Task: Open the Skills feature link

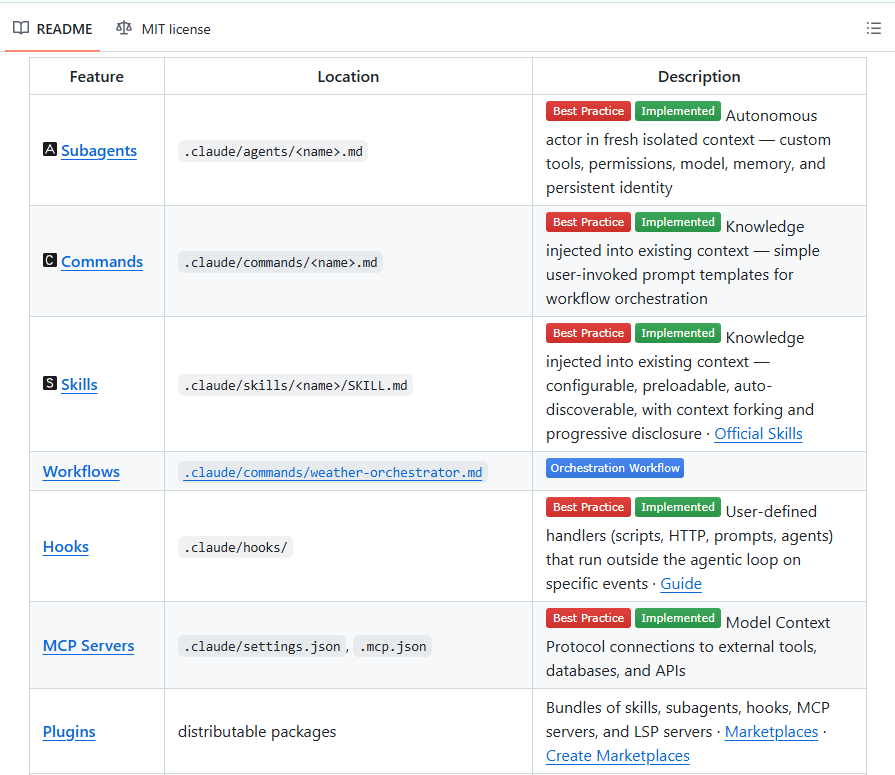Action: (x=79, y=385)
